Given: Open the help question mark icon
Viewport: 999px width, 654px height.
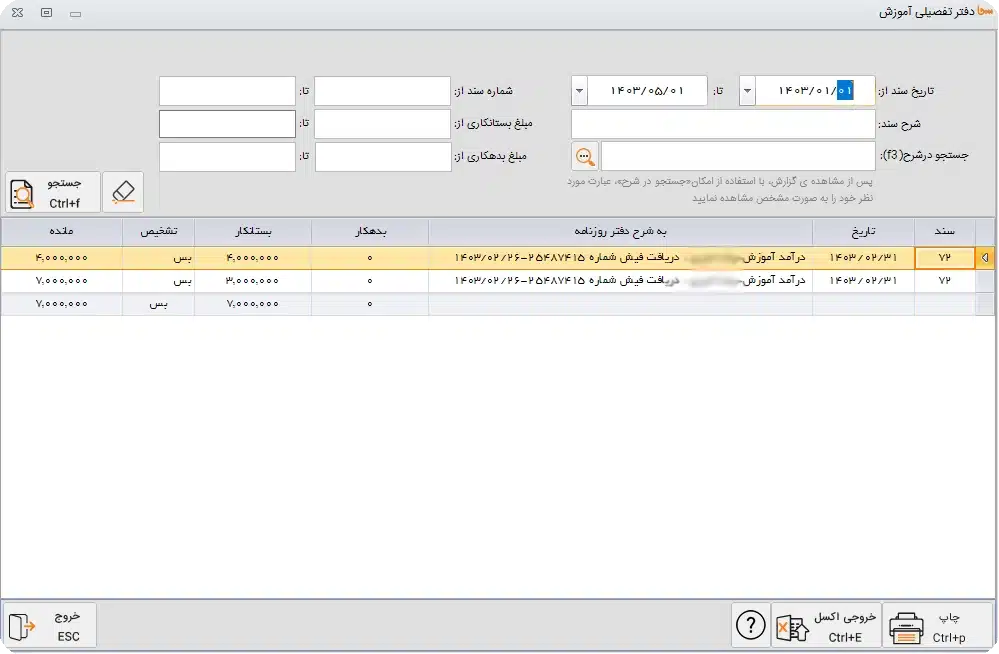Looking at the screenshot, I should click(751, 625).
